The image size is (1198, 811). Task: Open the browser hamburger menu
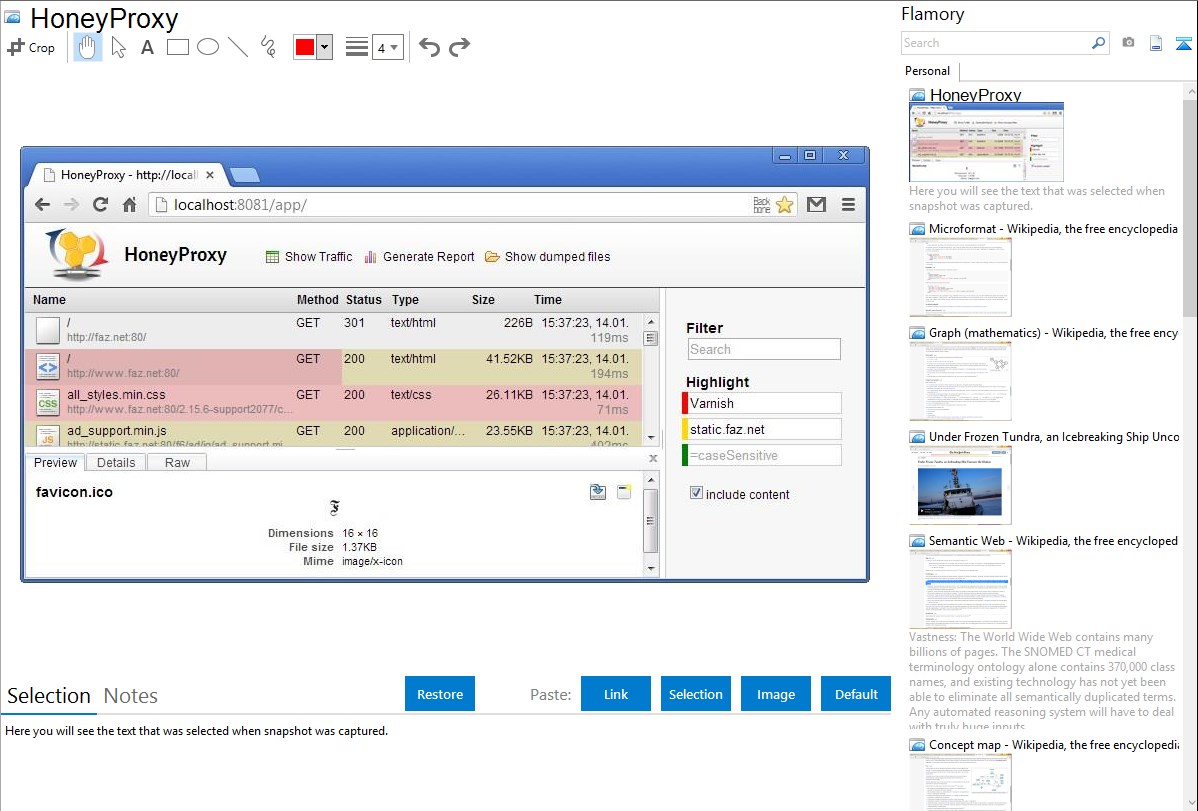848,205
